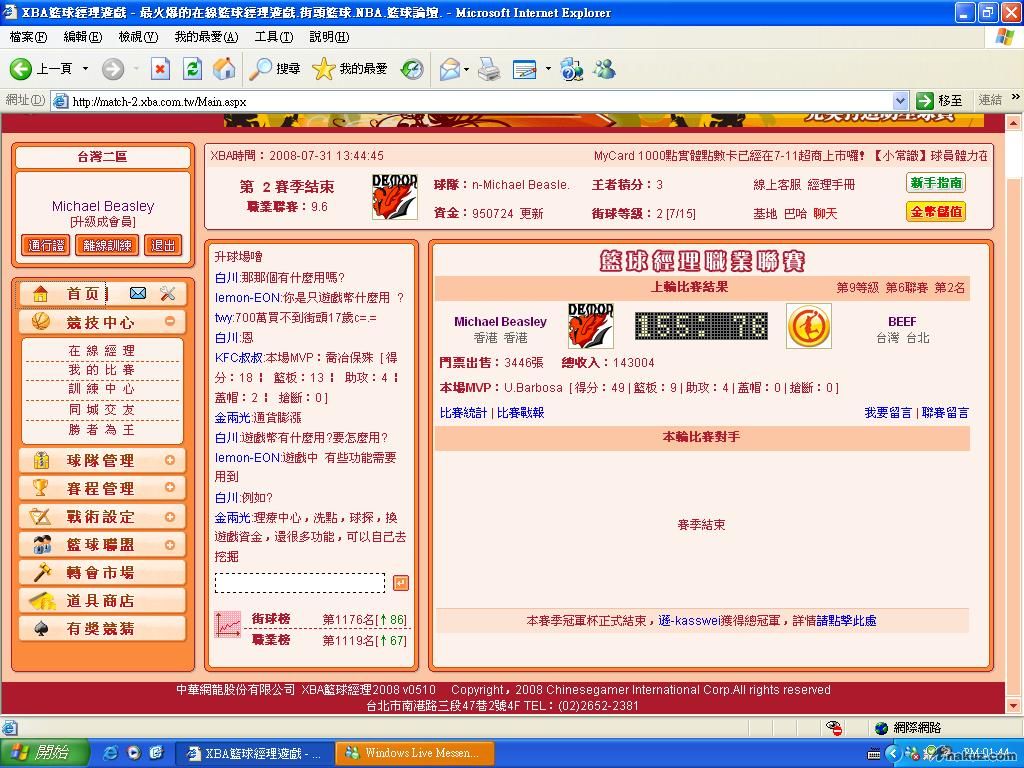
Task: Open the 檢視(V) menu
Action: (x=138, y=37)
